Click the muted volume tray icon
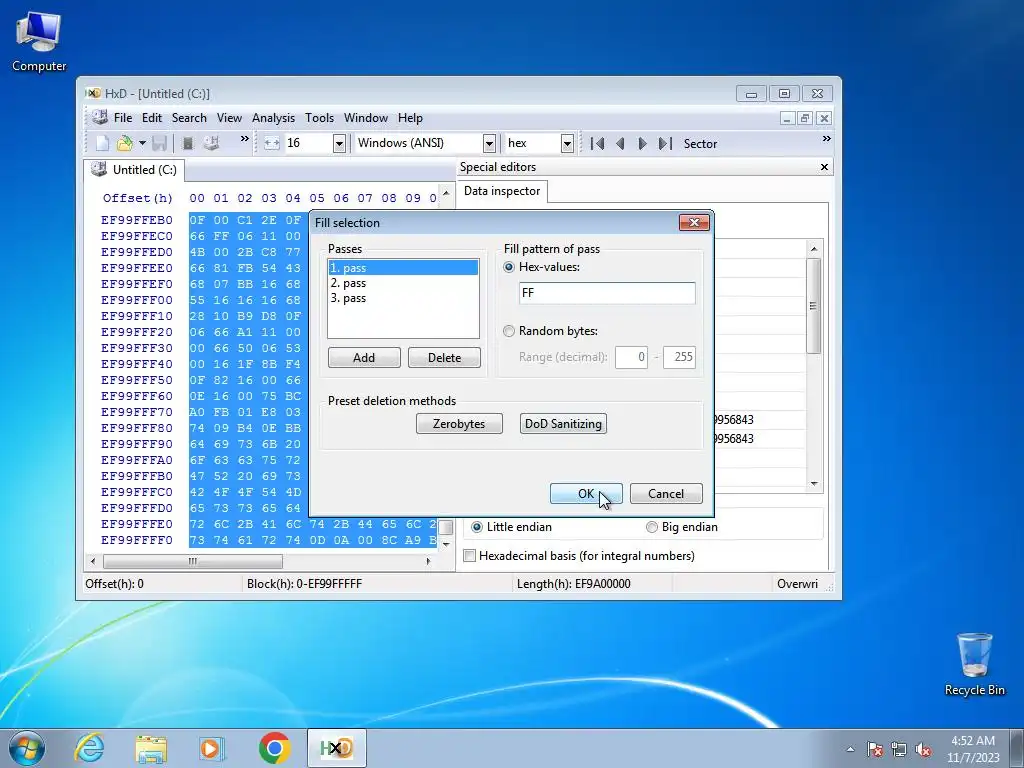Viewport: 1024px width, 768px height. coord(923,749)
